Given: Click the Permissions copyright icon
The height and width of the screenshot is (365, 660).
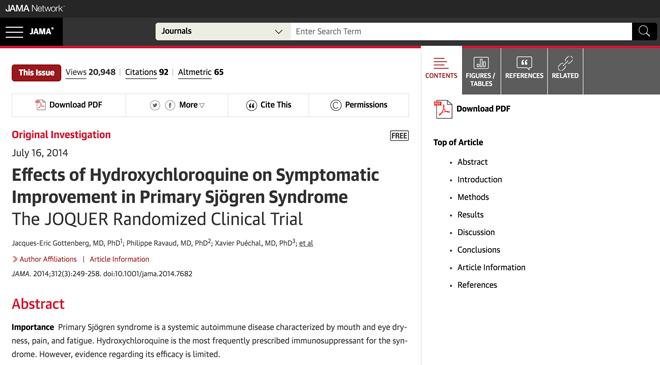Looking at the screenshot, I should tap(335, 105).
